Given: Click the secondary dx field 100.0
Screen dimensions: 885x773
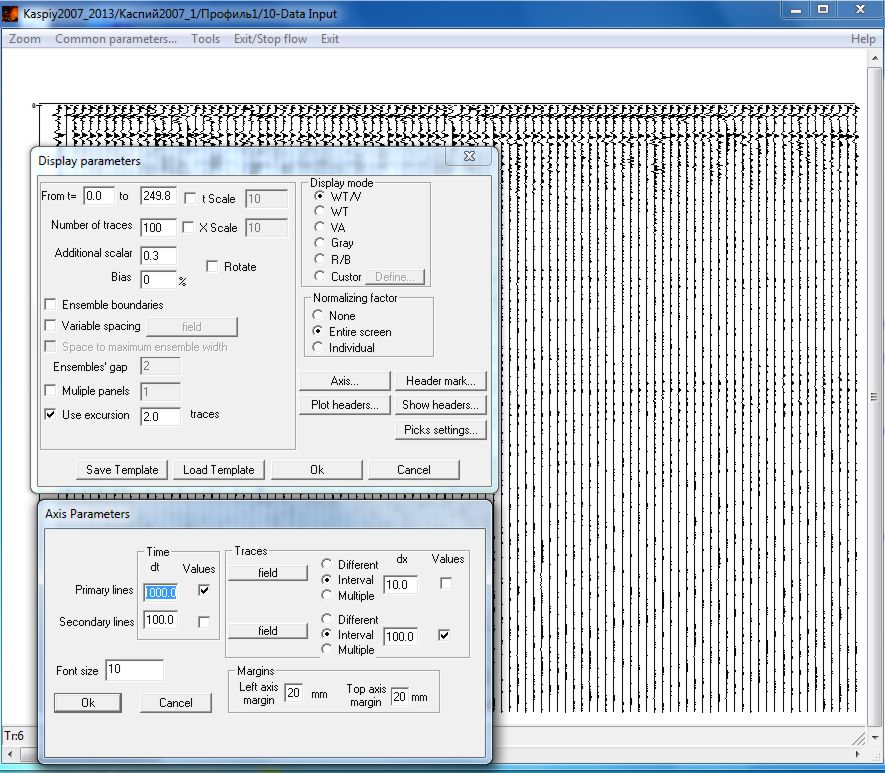Looking at the screenshot, I should 400,636.
